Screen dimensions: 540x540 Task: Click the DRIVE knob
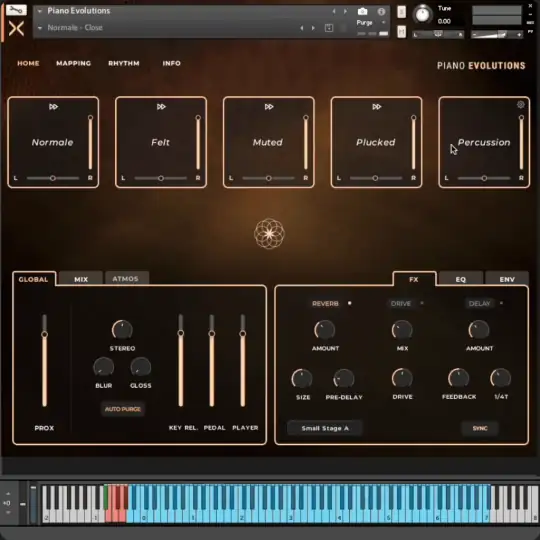pyautogui.click(x=402, y=378)
